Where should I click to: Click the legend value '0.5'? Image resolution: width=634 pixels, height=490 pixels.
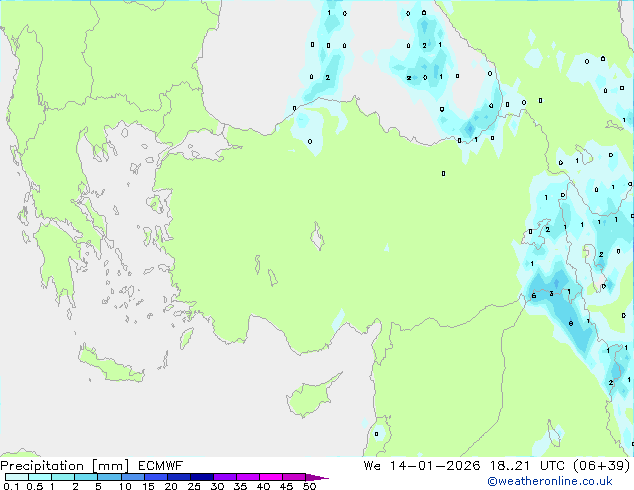[x=35, y=486]
